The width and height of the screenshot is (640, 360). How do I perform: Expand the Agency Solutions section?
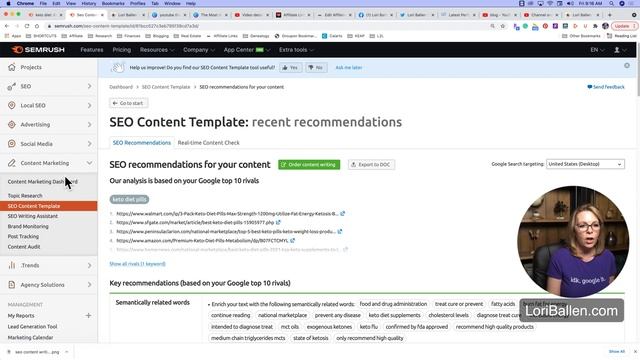[89, 284]
